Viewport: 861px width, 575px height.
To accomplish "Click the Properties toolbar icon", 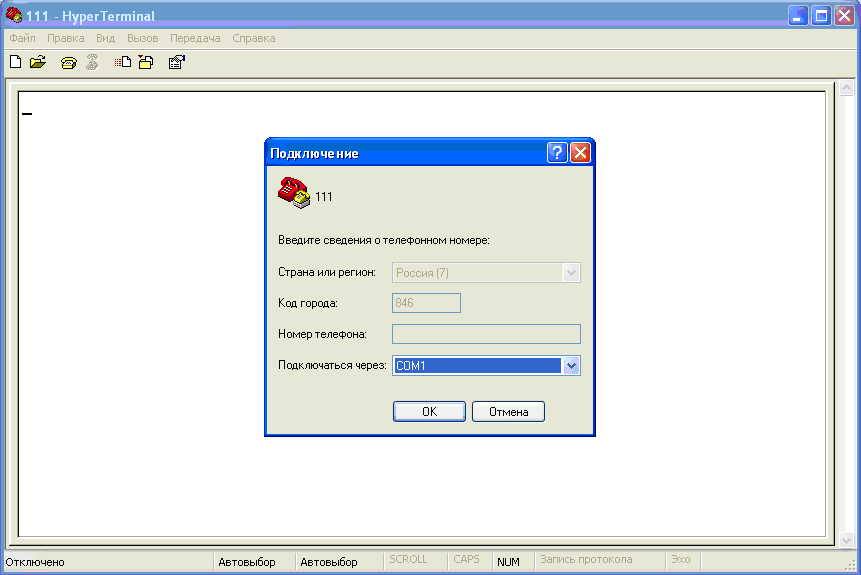I will pos(177,62).
